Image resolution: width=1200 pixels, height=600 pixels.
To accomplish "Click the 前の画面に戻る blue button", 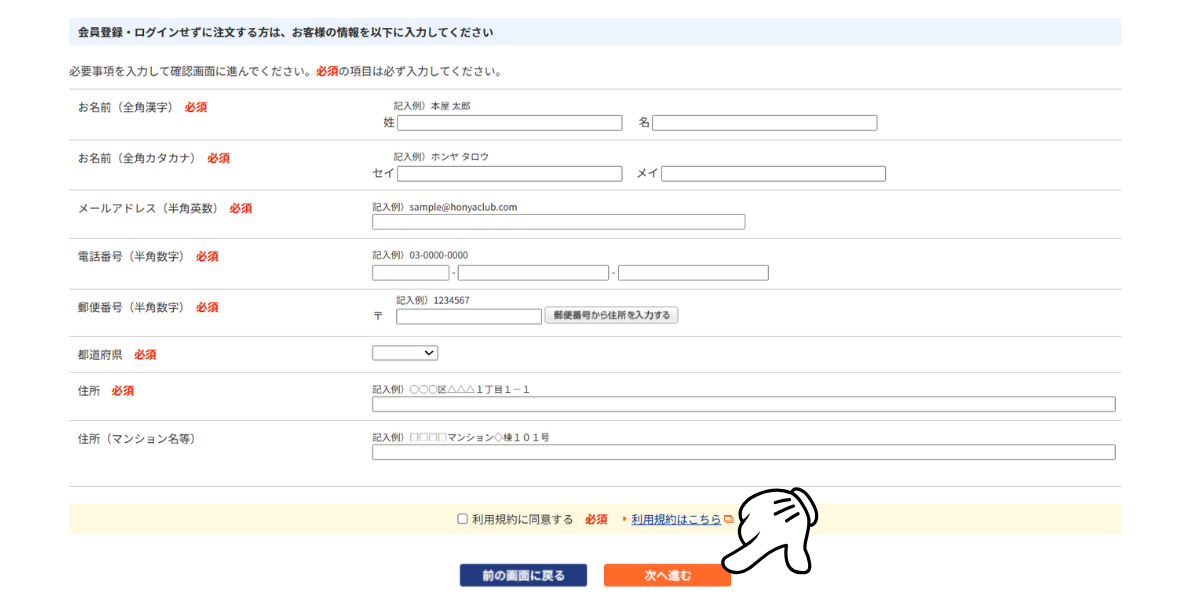I will coord(523,575).
